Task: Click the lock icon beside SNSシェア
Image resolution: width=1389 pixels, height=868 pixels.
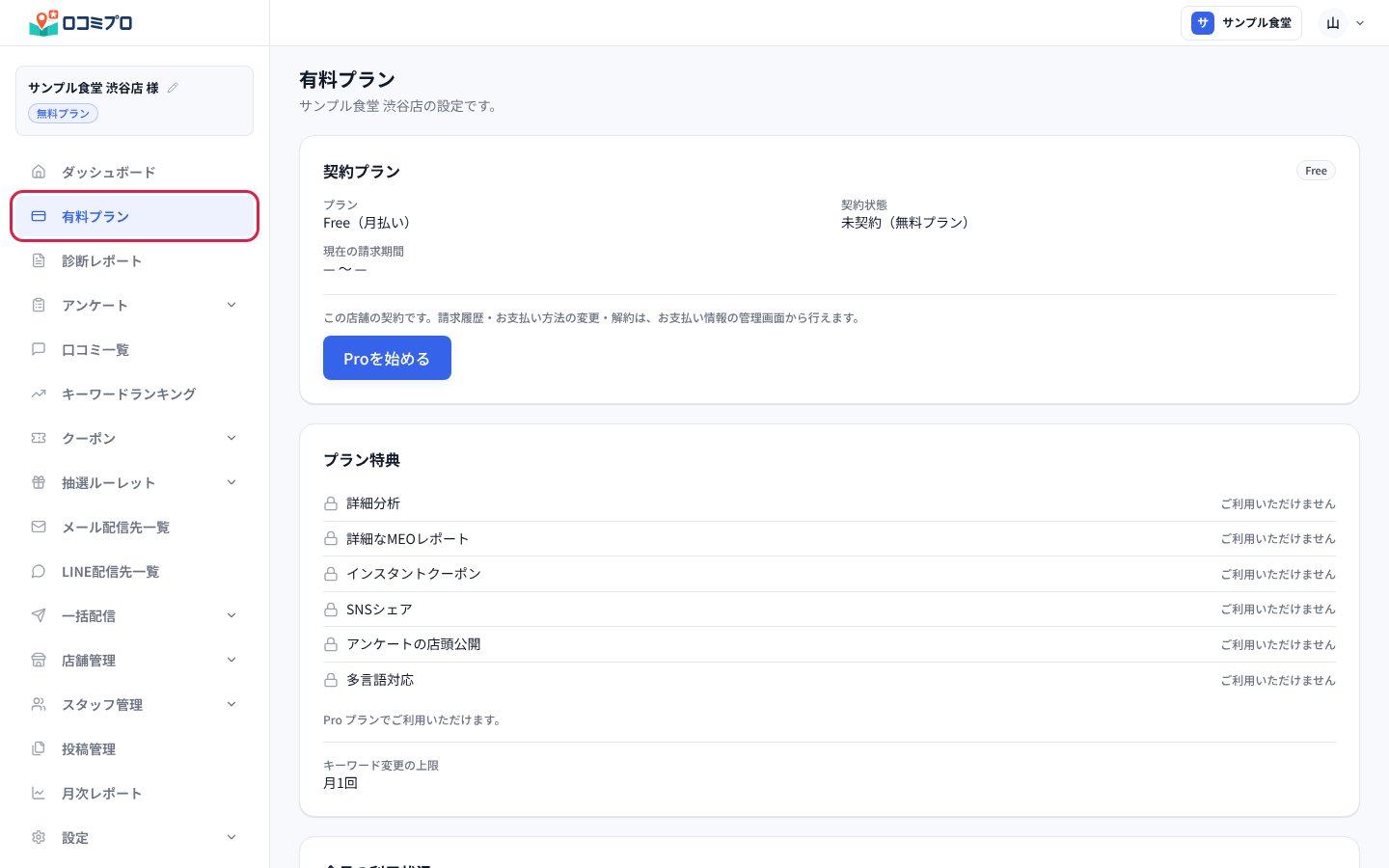Action: point(331,610)
